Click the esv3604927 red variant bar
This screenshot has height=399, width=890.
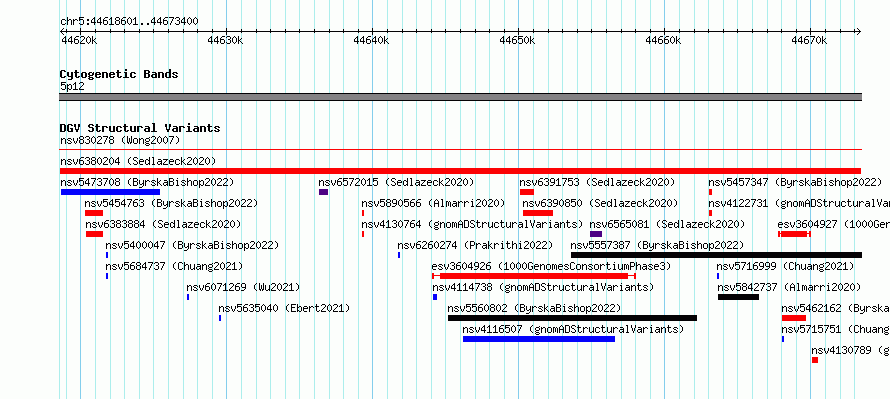794,234
